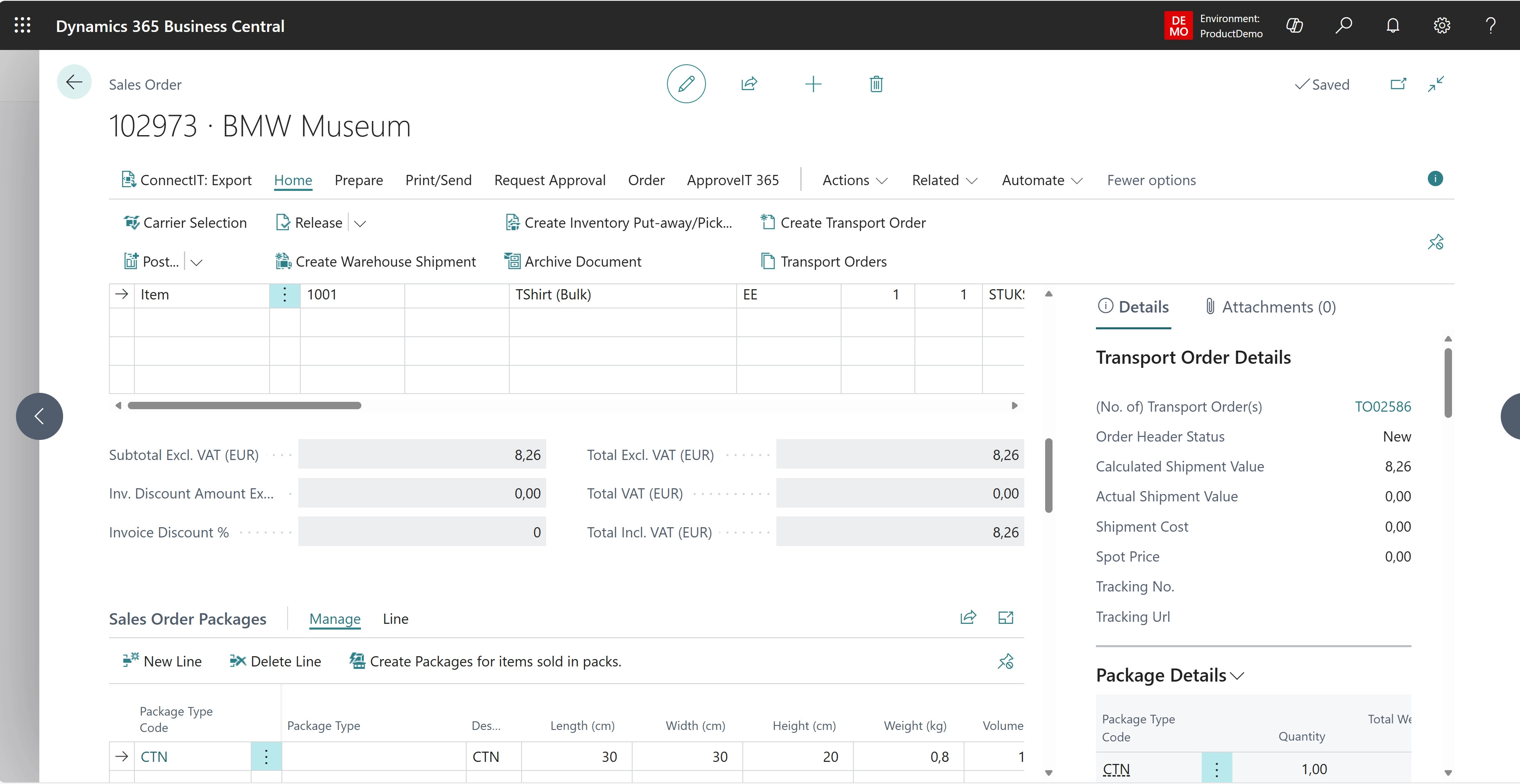Click the FactBox vertical scrollbar thumb
The width and height of the screenshot is (1520, 784).
pyautogui.click(x=1448, y=382)
